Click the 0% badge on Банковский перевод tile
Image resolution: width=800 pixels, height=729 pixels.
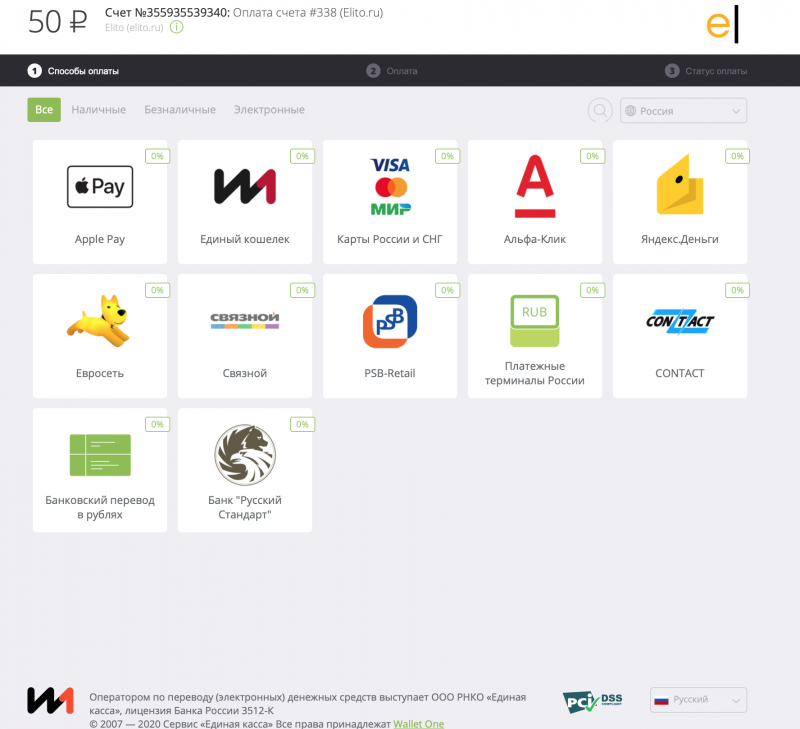point(157,424)
